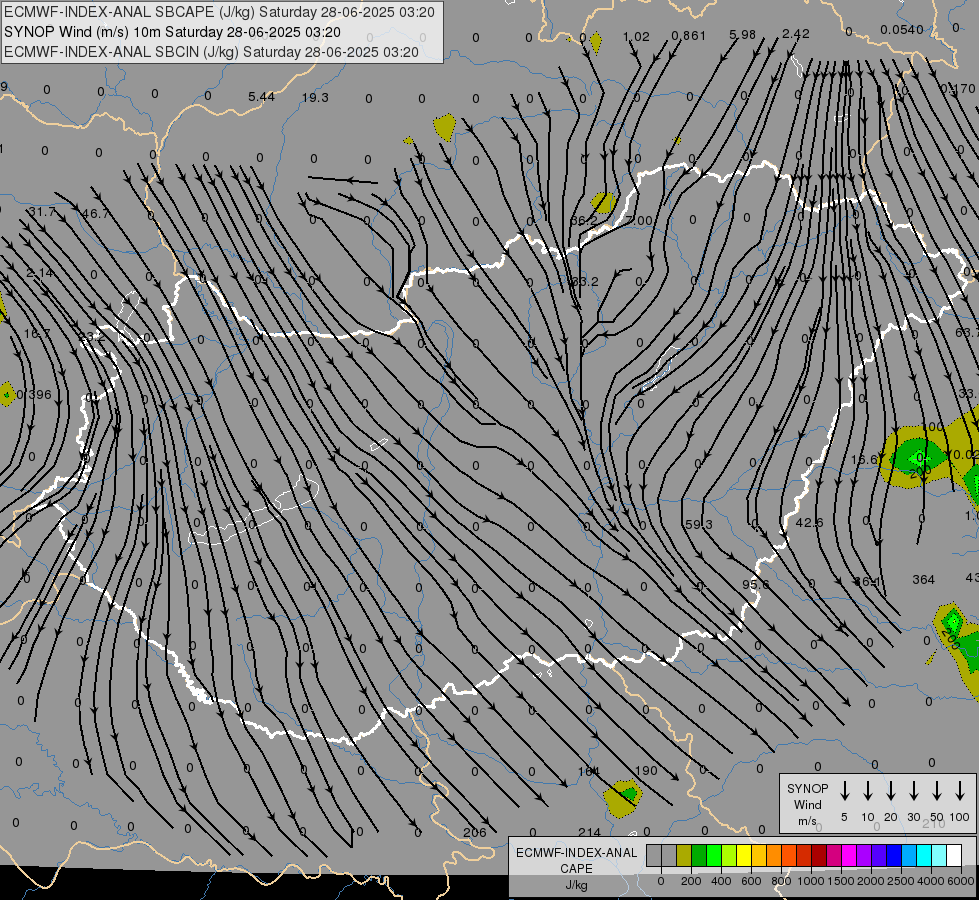Image resolution: width=979 pixels, height=900 pixels.
Task: Pick the dark blue swatch in the CAPE legend
Action: pos(893,856)
